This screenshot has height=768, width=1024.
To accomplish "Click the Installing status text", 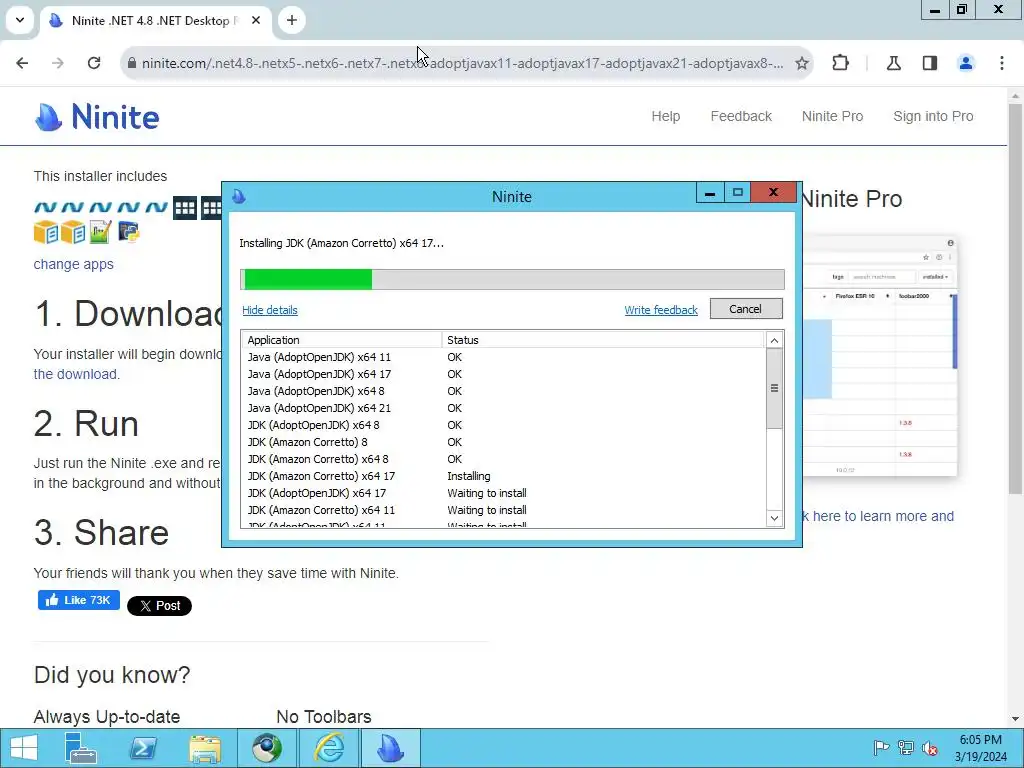I will [x=468, y=476].
